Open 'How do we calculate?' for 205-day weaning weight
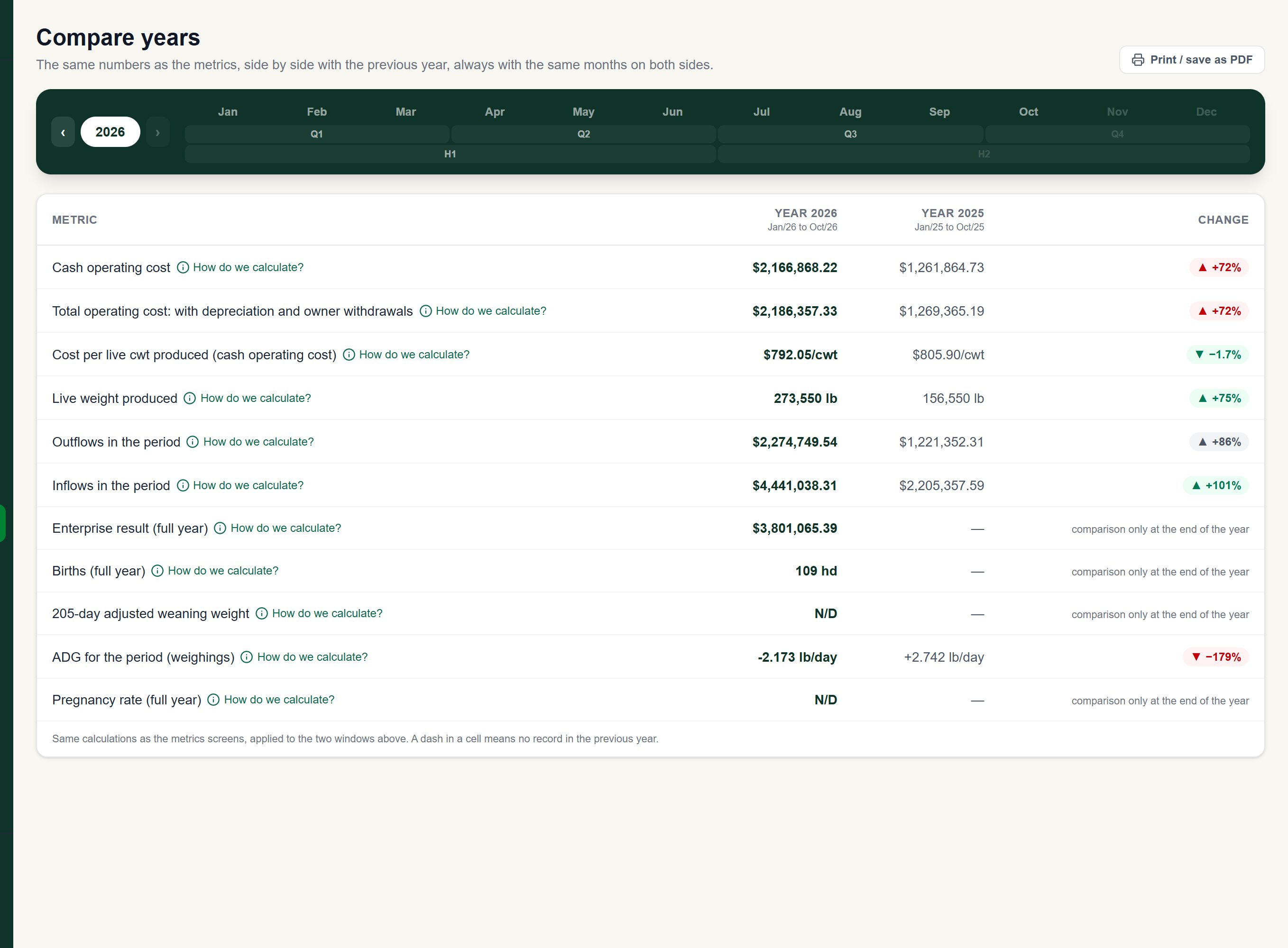1288x948 pixels. point(327,613)
